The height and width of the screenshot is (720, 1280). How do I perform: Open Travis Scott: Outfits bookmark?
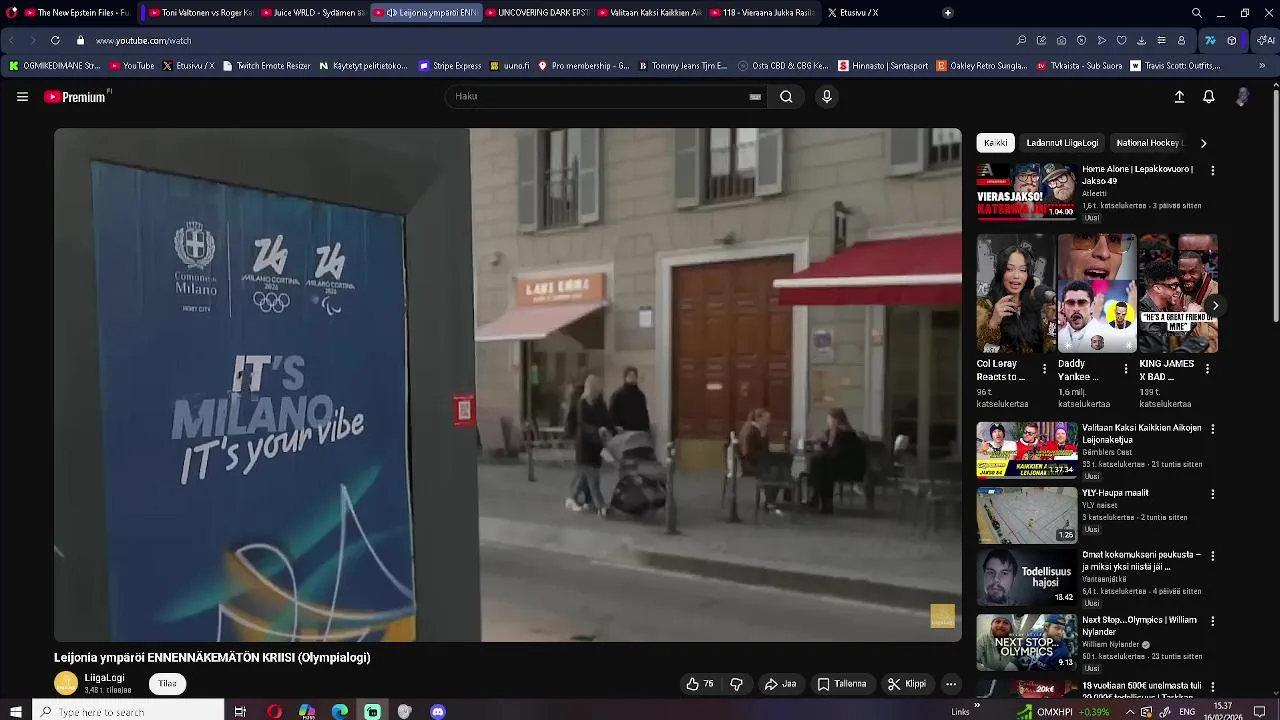click(x=1176, y=66)
